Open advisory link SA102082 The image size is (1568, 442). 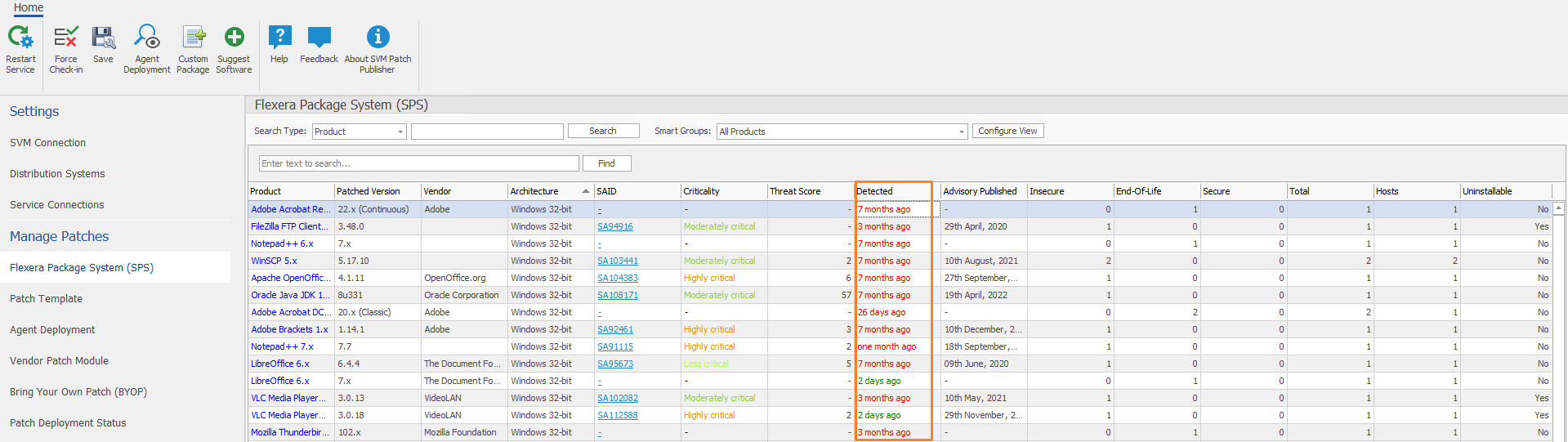(x=618, y=398)
